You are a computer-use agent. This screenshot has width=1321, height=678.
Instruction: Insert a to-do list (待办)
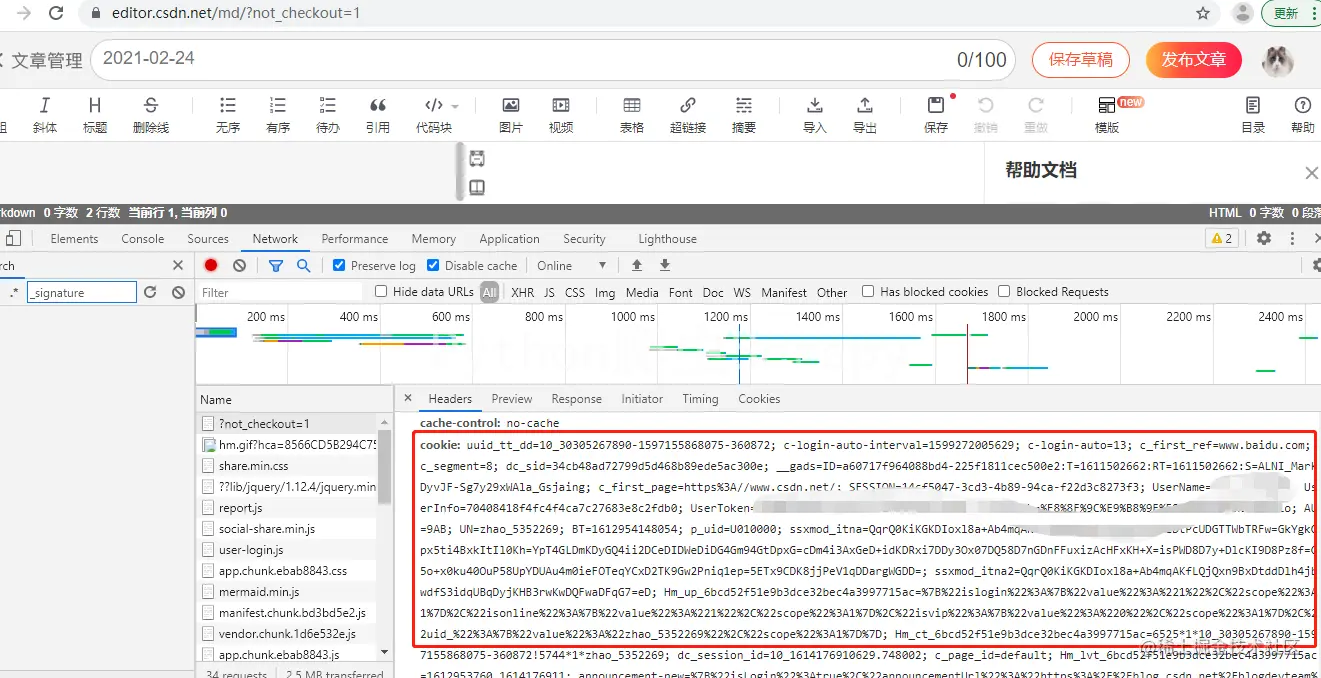pyautogui.click(x=328, y=115)
